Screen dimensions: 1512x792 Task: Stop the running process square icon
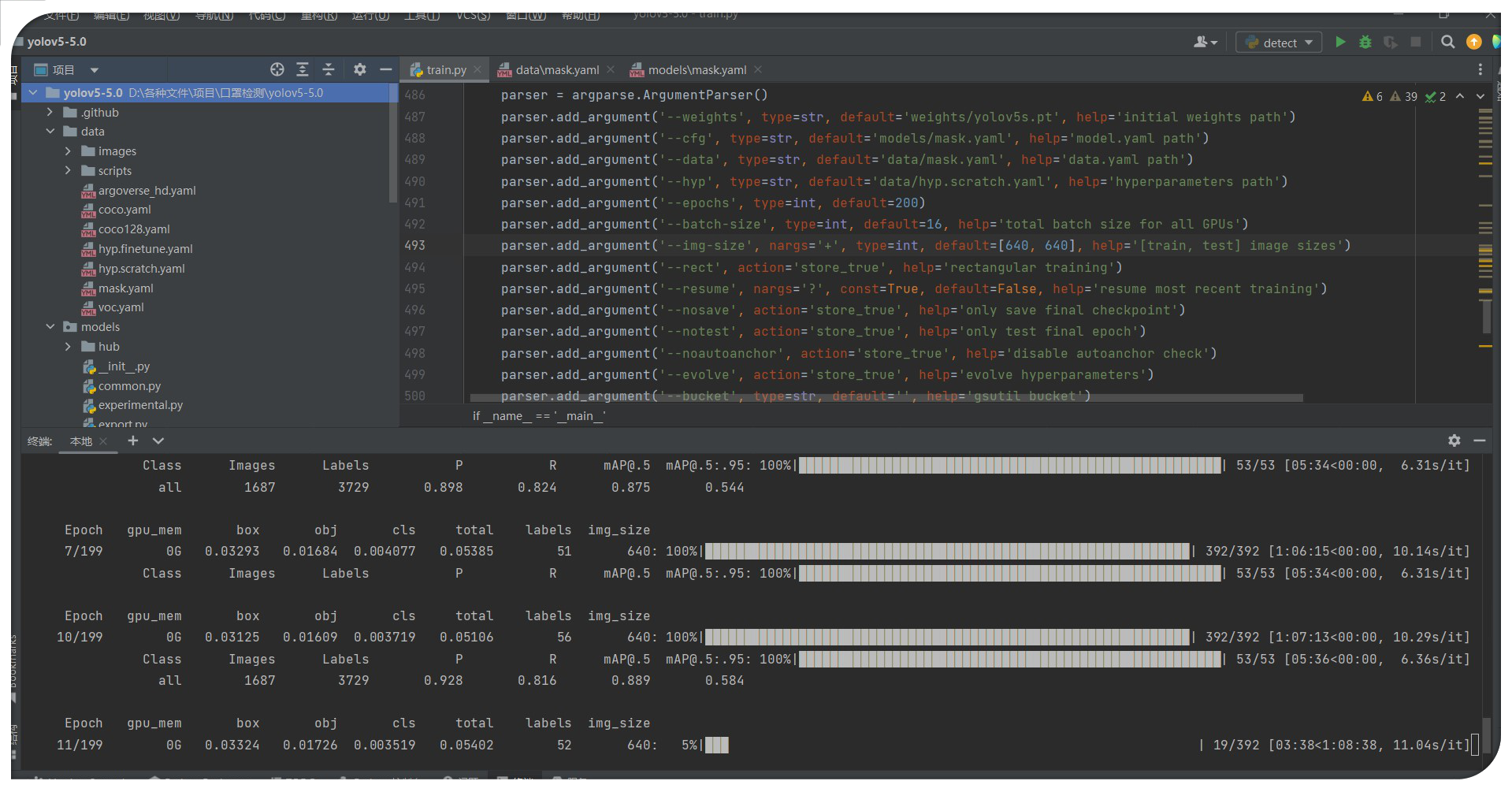pyautogui.click(x=1416, y=43)
